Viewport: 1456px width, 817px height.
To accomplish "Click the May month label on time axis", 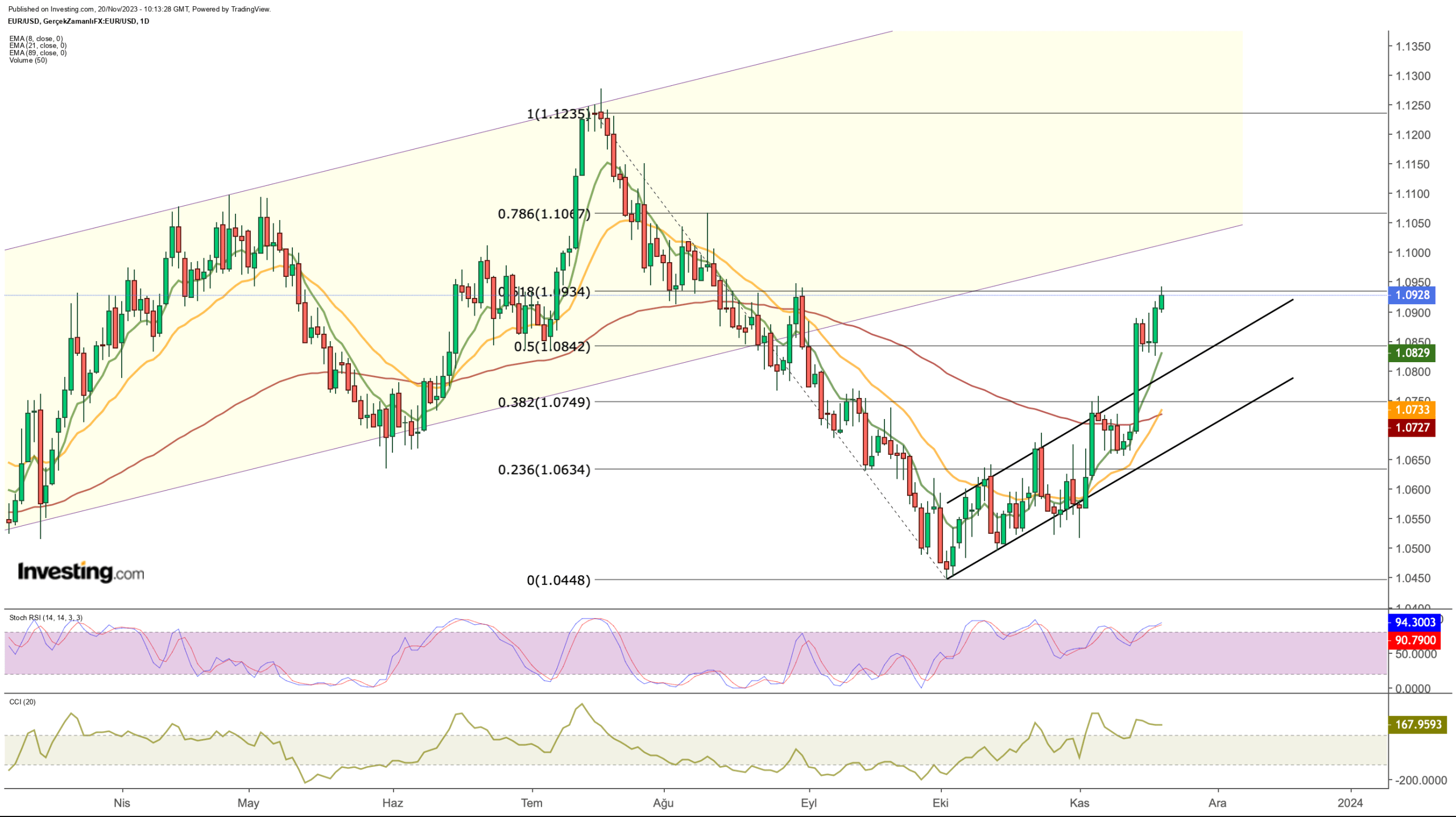I will click(249, 803).
